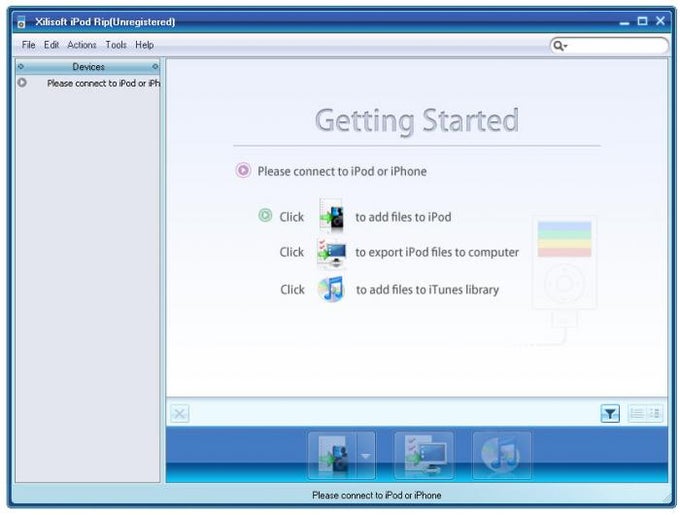
Task: Click the pink play icon beside connect message
Action: pyautogui.click(x=243, y=170)
